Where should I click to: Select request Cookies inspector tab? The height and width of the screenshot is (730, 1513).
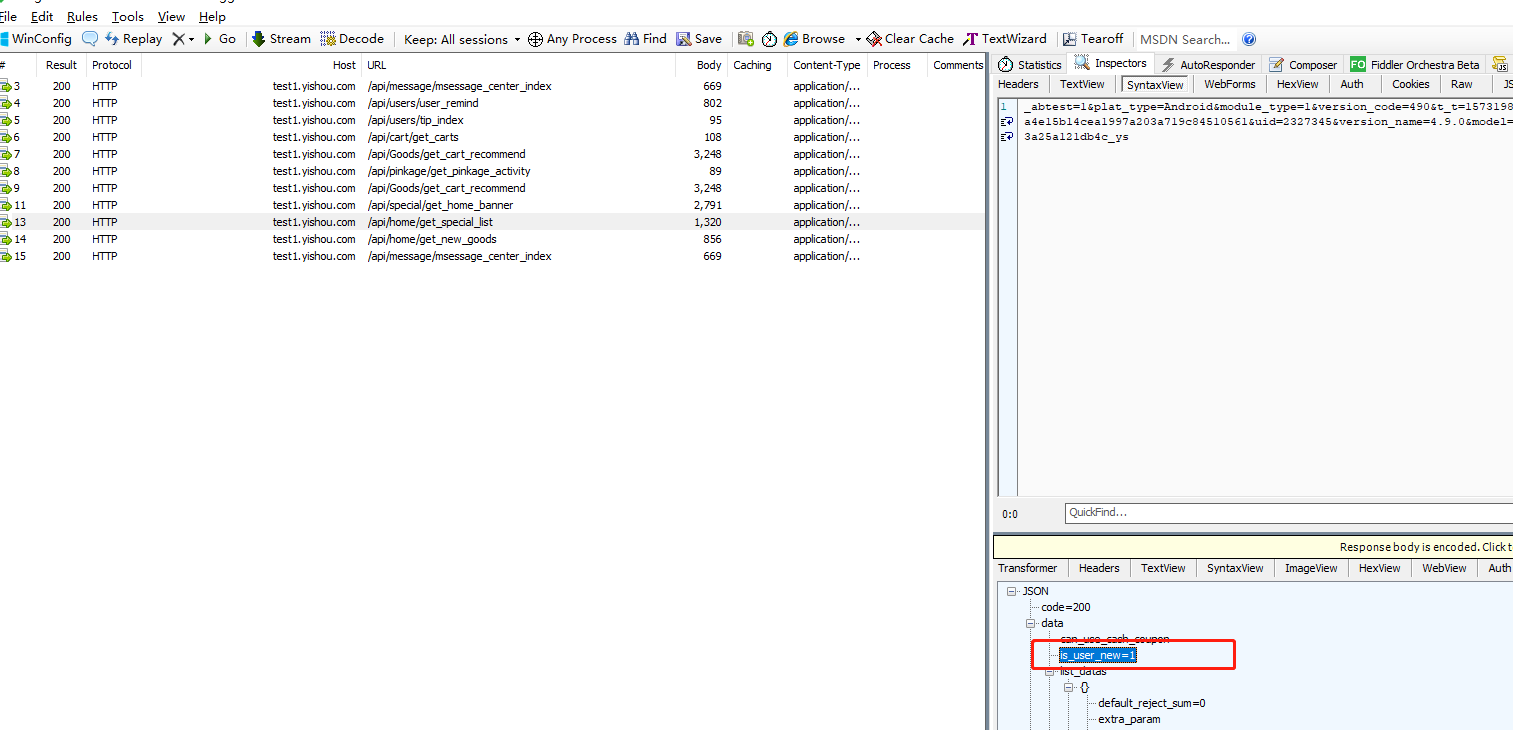tap(1411, 84)
